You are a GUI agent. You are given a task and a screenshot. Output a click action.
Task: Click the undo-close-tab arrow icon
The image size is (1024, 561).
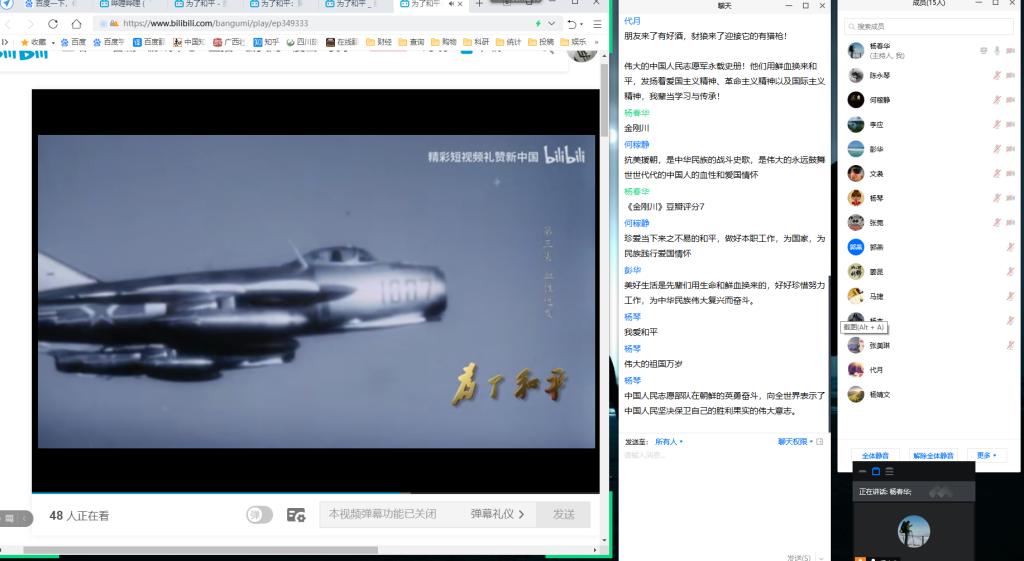click(x=572, y=24)
